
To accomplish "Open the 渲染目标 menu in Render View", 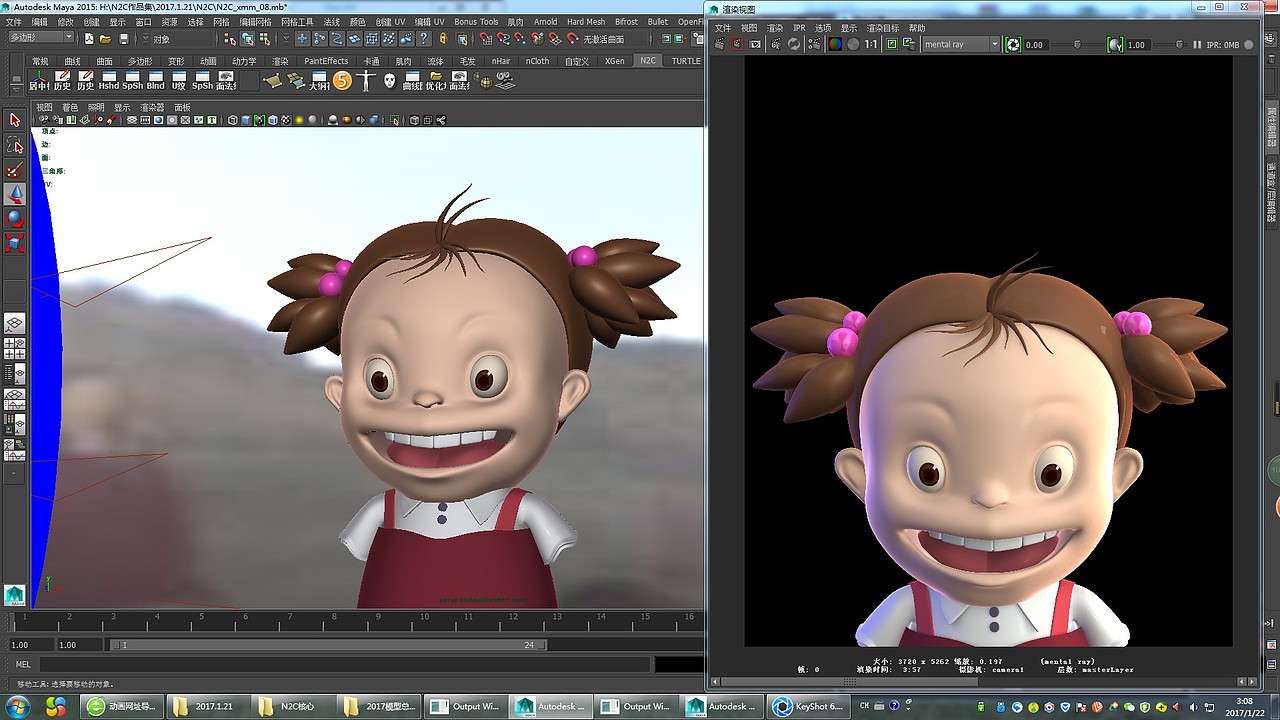I will (882, 28).
